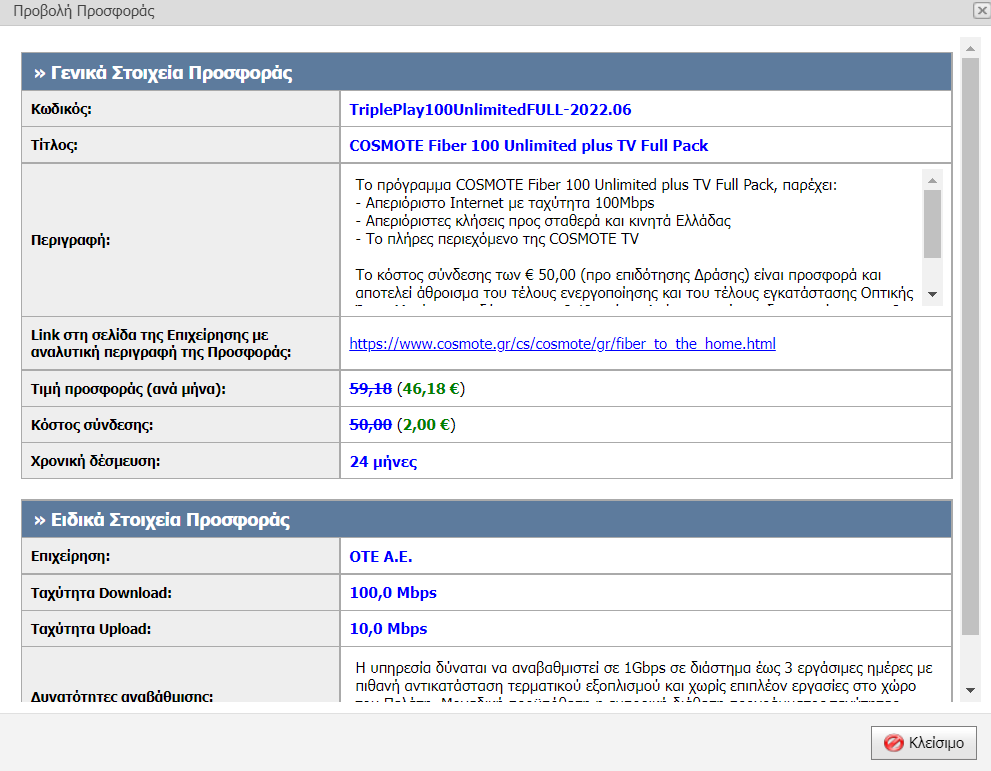
Task: Click description line about Απεριόριστες κλήσεις
Action: (x=543, y=221)
